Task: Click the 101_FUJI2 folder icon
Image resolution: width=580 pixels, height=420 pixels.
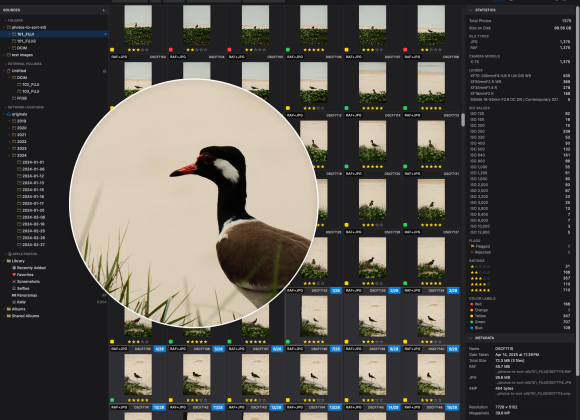Action: pyautogui.click(x=14, y=41)
